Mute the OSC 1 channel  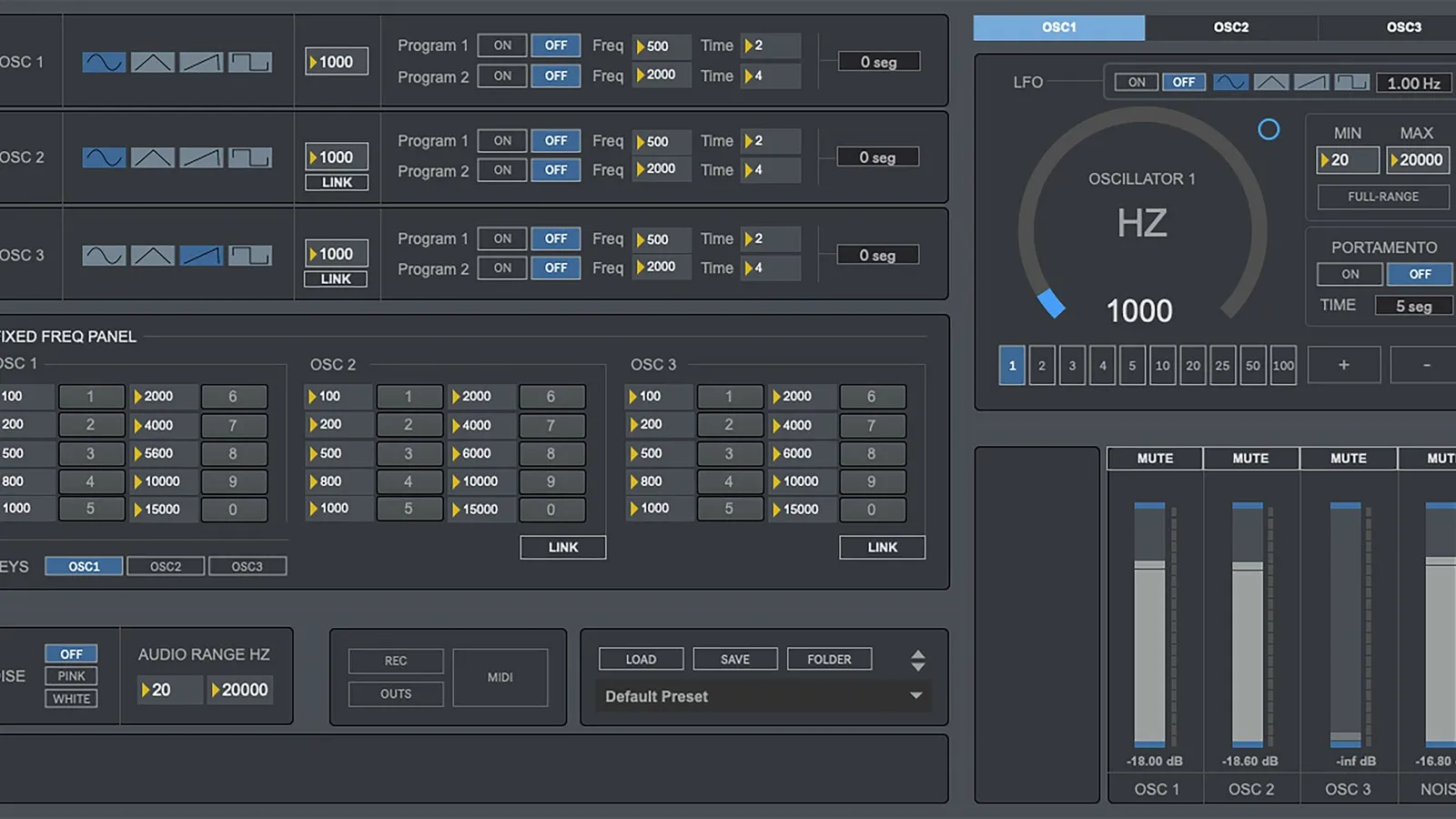point(1155,459)
